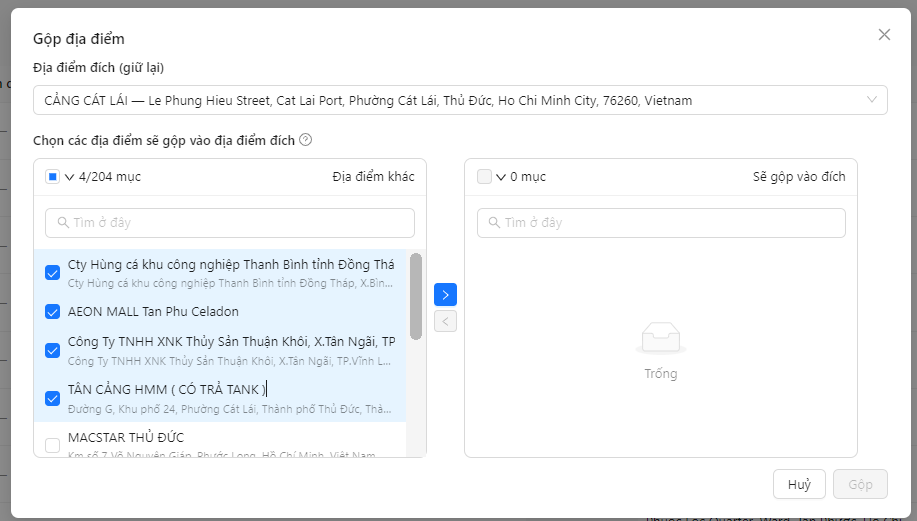
Task: Click the move-right arrow transfer button
Action: pyautogui.click(x=445, y=295)
